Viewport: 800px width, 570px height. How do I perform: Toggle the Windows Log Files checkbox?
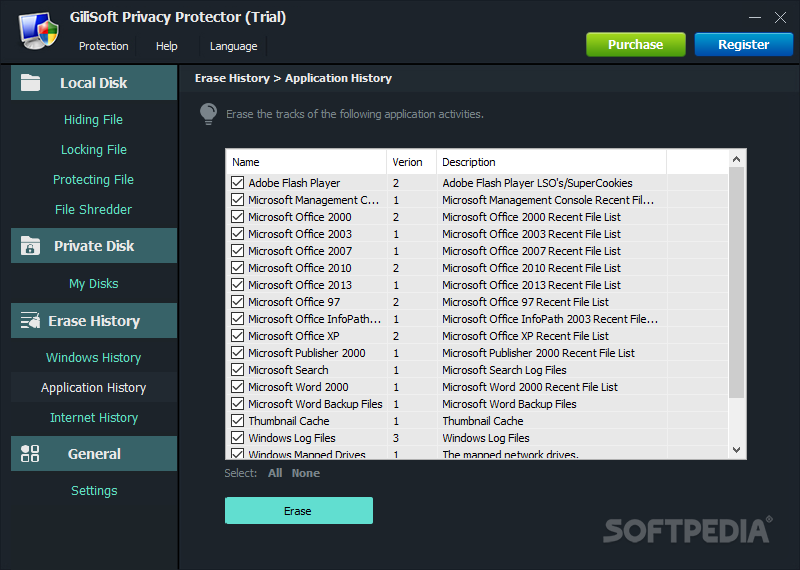[237, 438]
